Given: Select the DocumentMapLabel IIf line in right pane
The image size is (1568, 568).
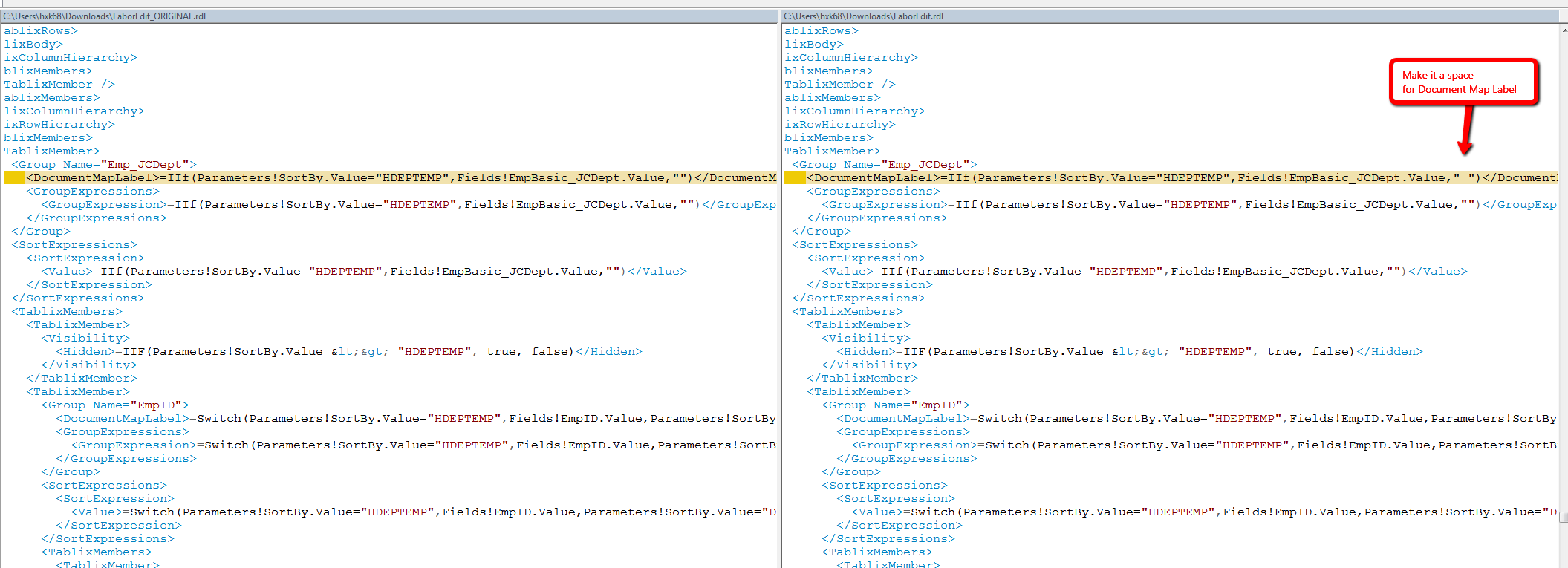Looking at the screenshot, I should [1182, 177].
